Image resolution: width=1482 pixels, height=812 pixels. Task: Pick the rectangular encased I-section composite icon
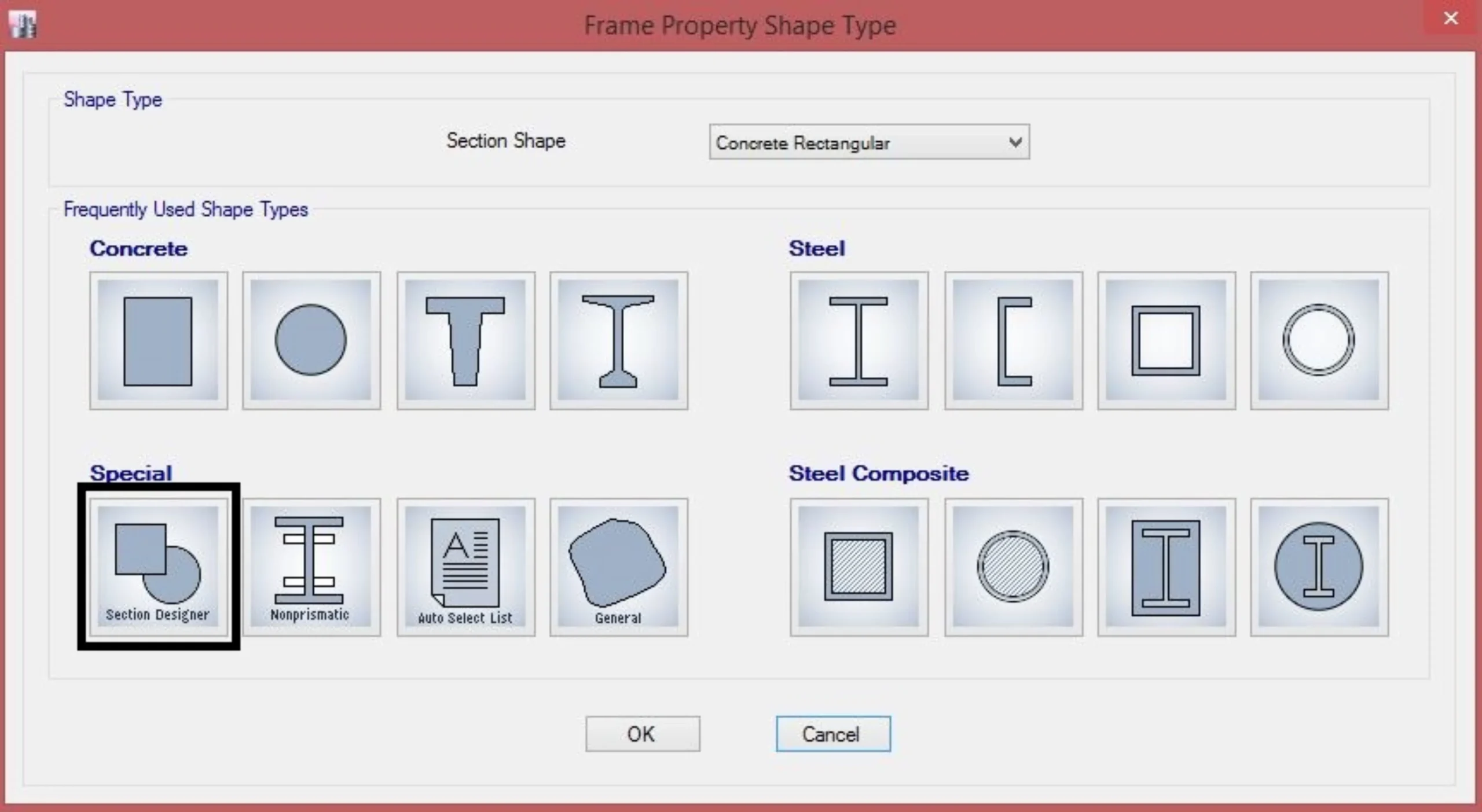1166,567
